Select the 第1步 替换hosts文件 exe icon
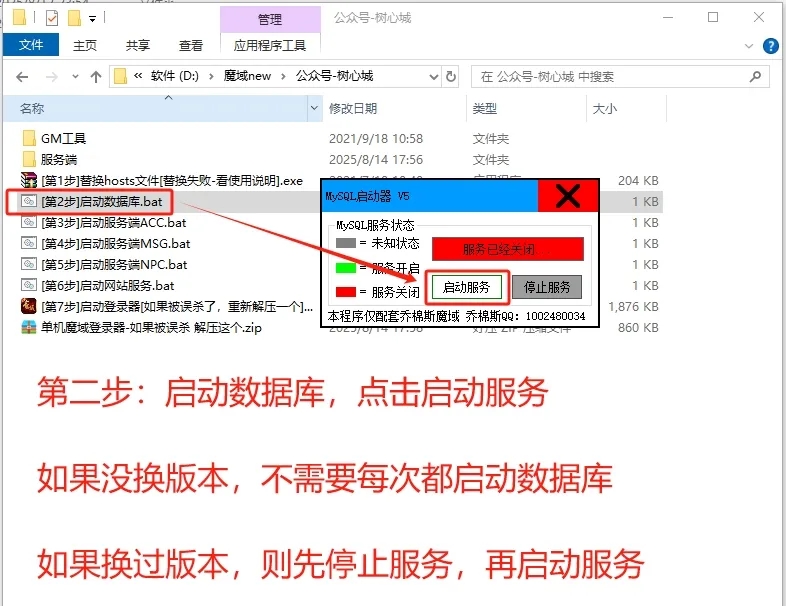The image size is (786, 606). [x=29, y=180]
